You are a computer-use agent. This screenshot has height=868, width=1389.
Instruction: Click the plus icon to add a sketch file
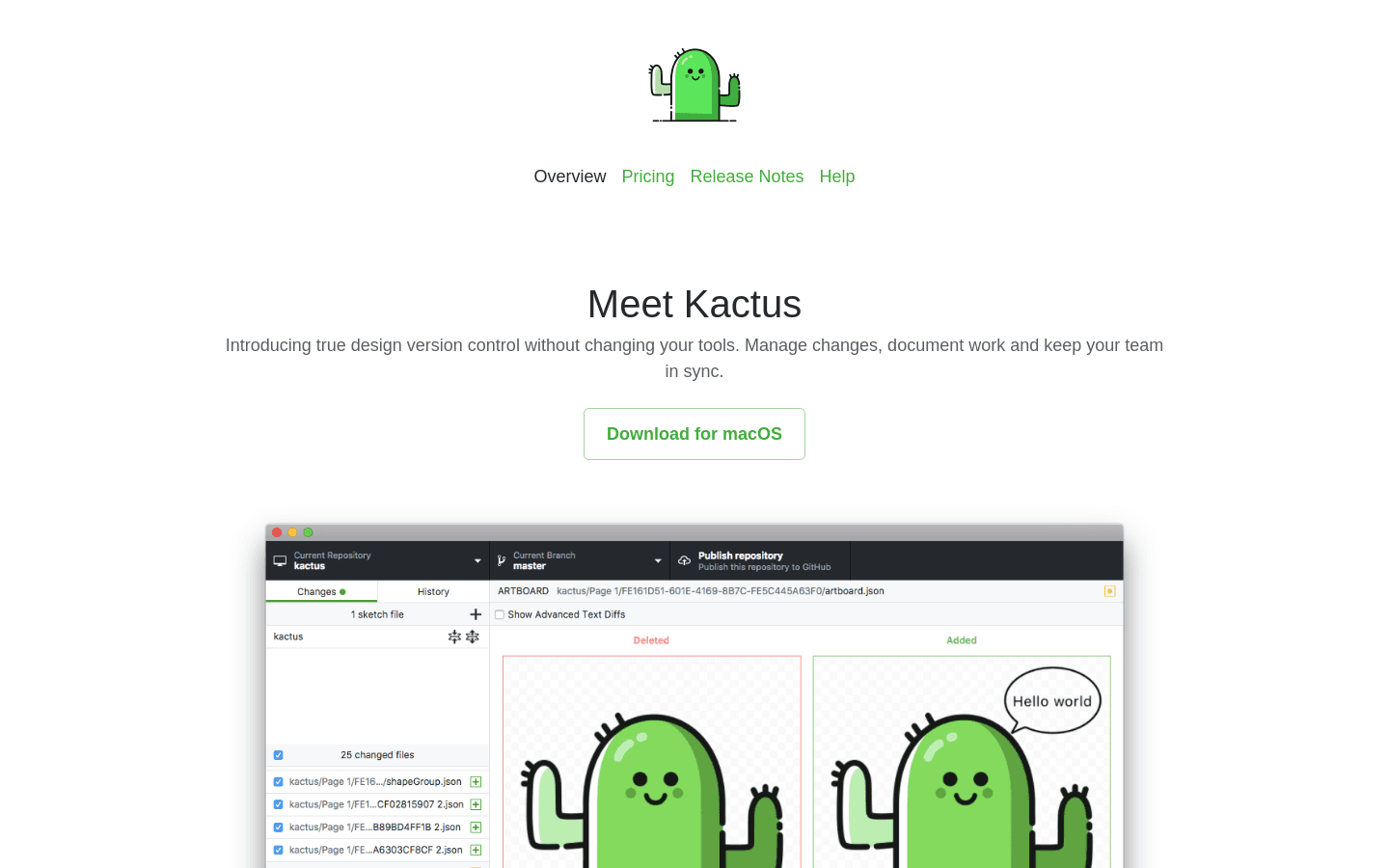pos(476,613)
